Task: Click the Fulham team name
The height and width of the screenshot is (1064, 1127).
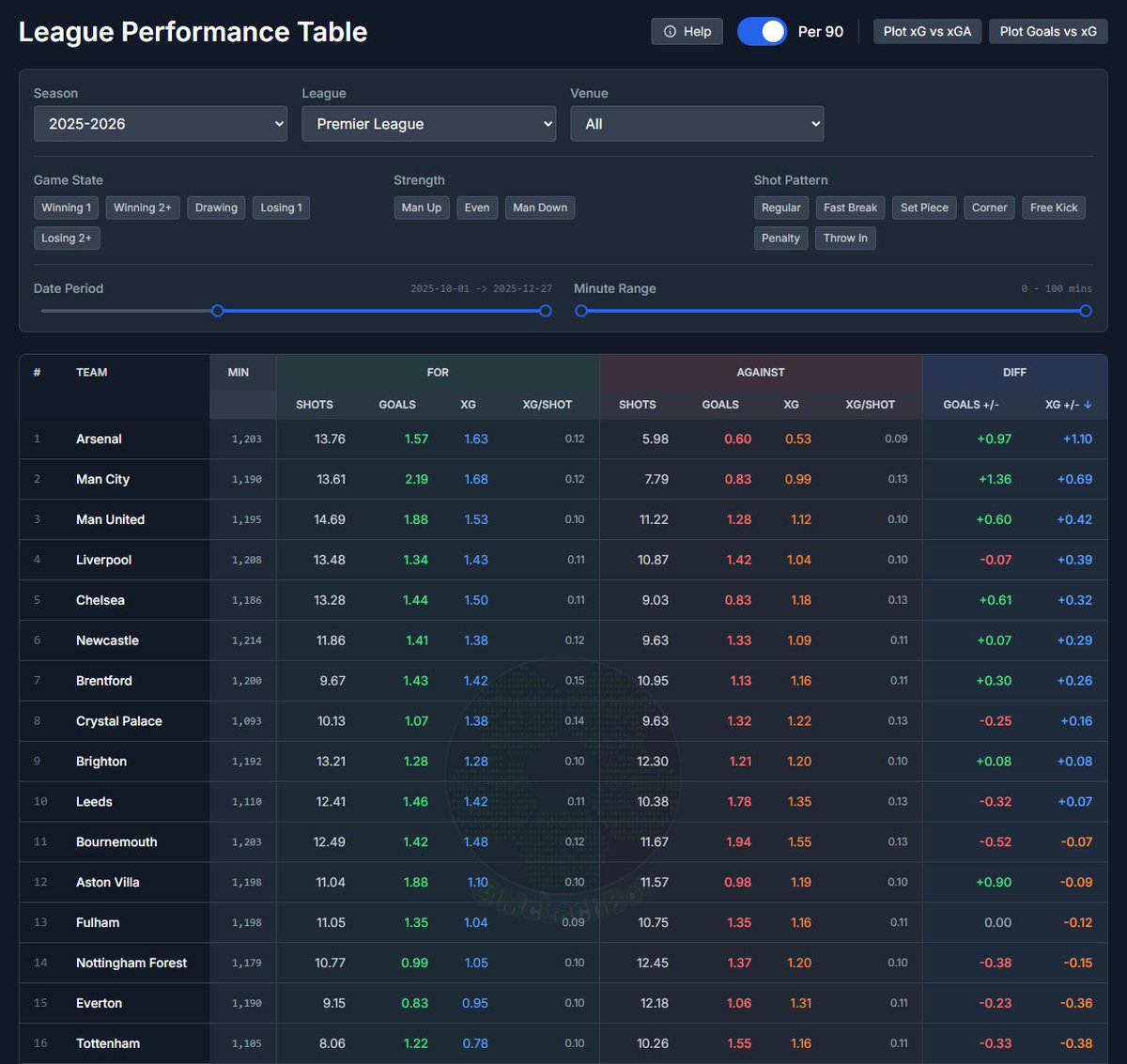Action: click(98, 923)
